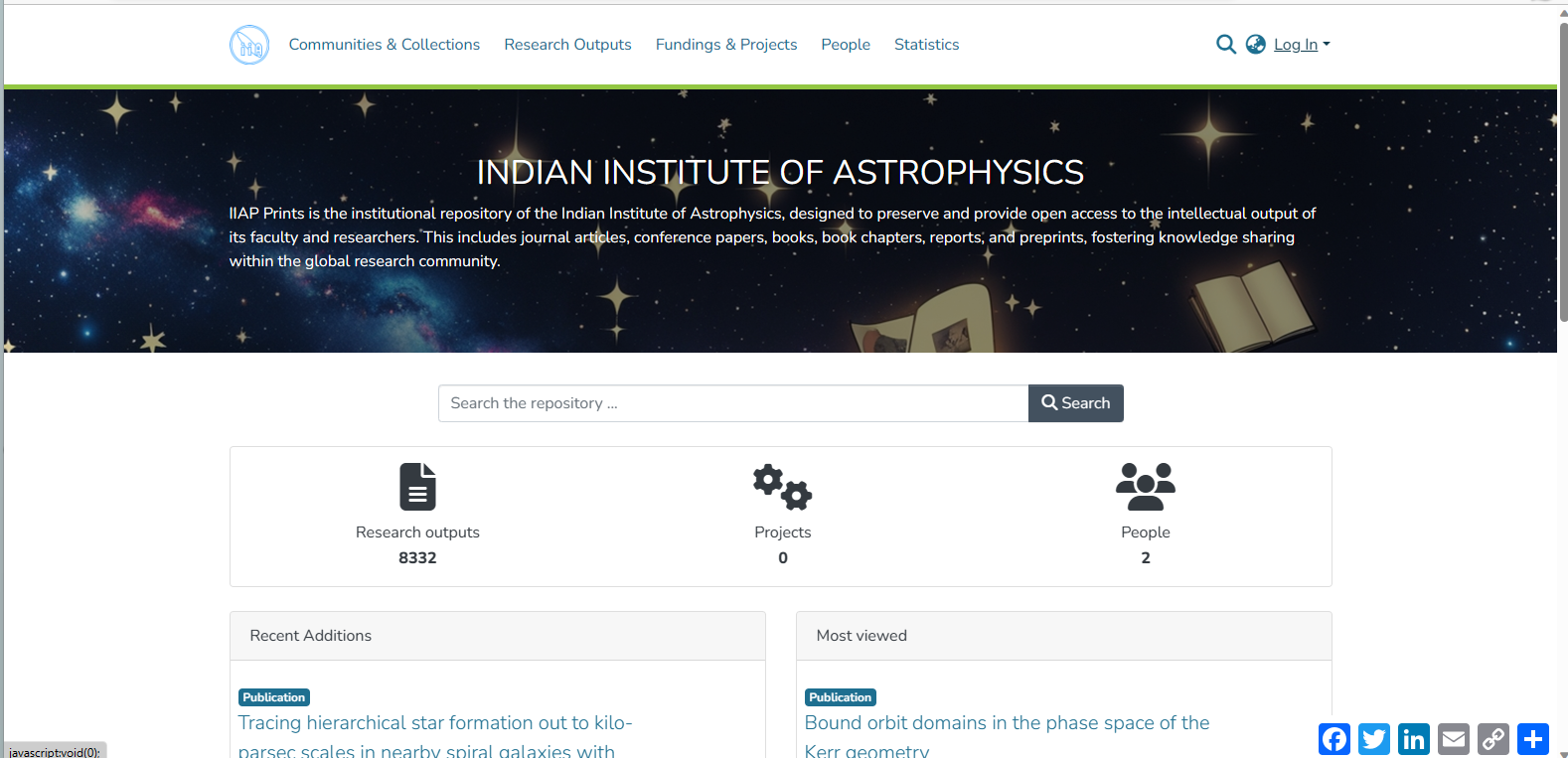Click the People group icon
Viewport: 1568px width, 758px height.
1146,487
